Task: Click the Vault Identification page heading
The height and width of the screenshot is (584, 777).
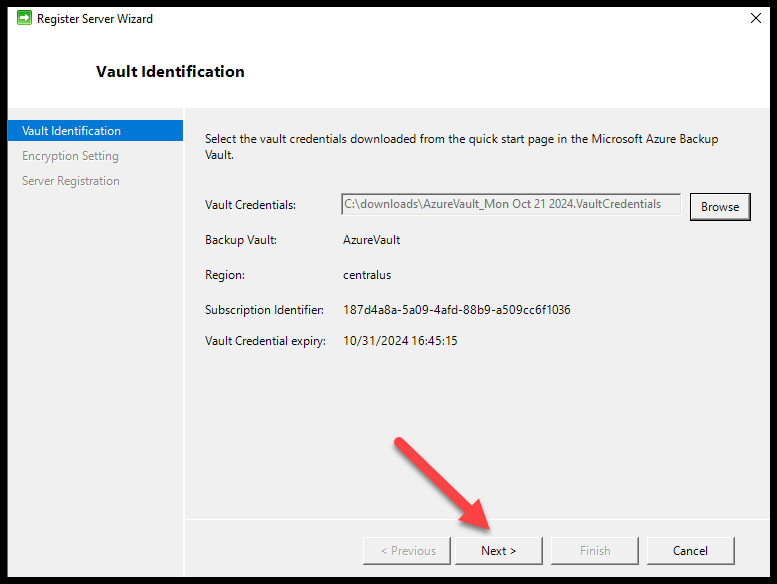Action: click(x=170, y=71)
